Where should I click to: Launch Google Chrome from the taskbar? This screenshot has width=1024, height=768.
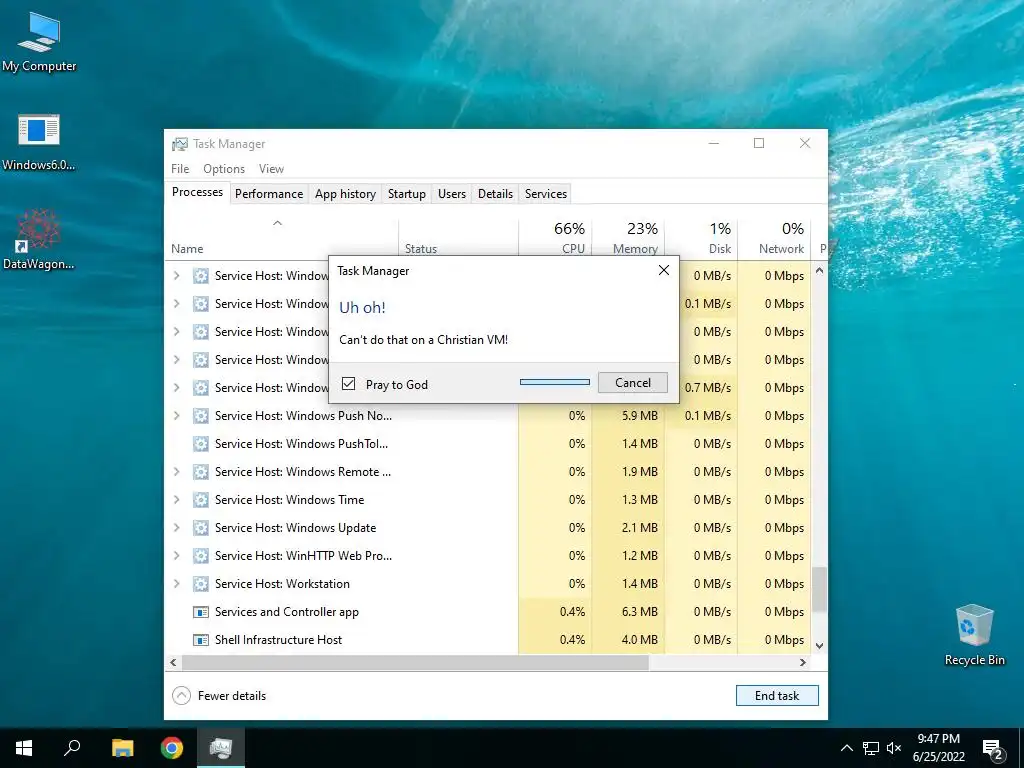click(172, 748)
